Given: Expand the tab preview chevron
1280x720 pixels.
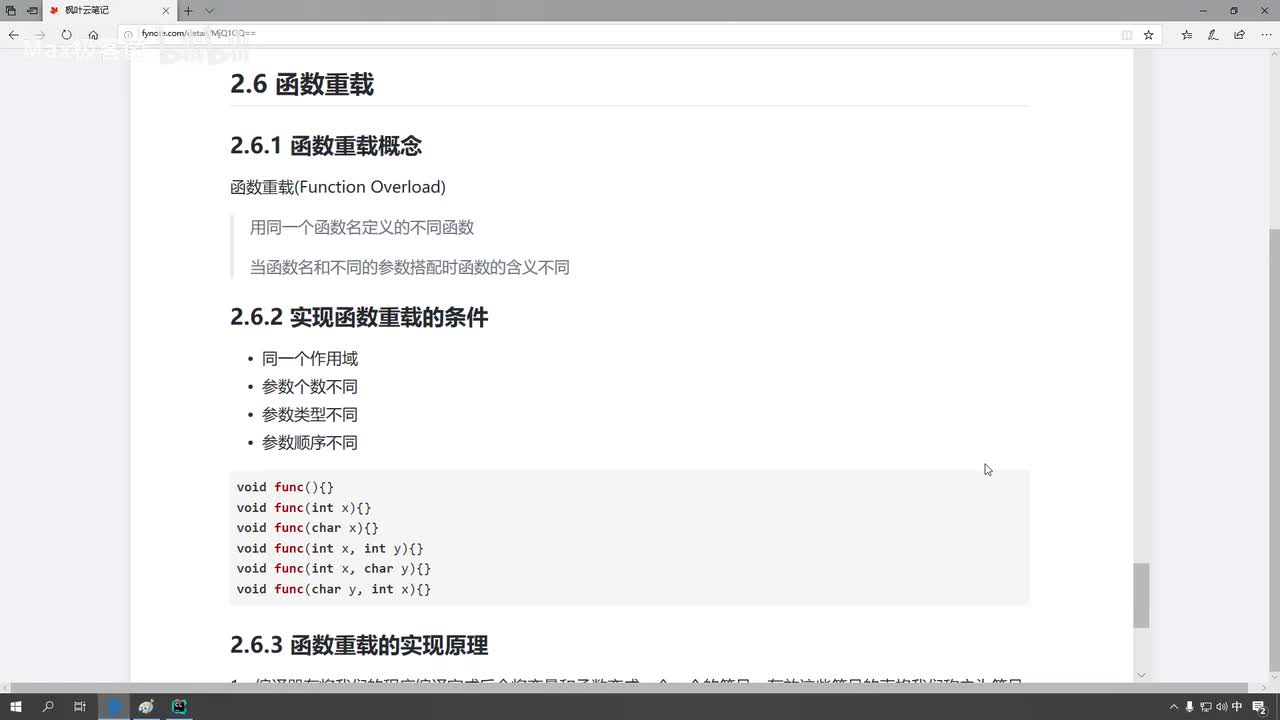Looking at the screenshot, I should (209, 10).
